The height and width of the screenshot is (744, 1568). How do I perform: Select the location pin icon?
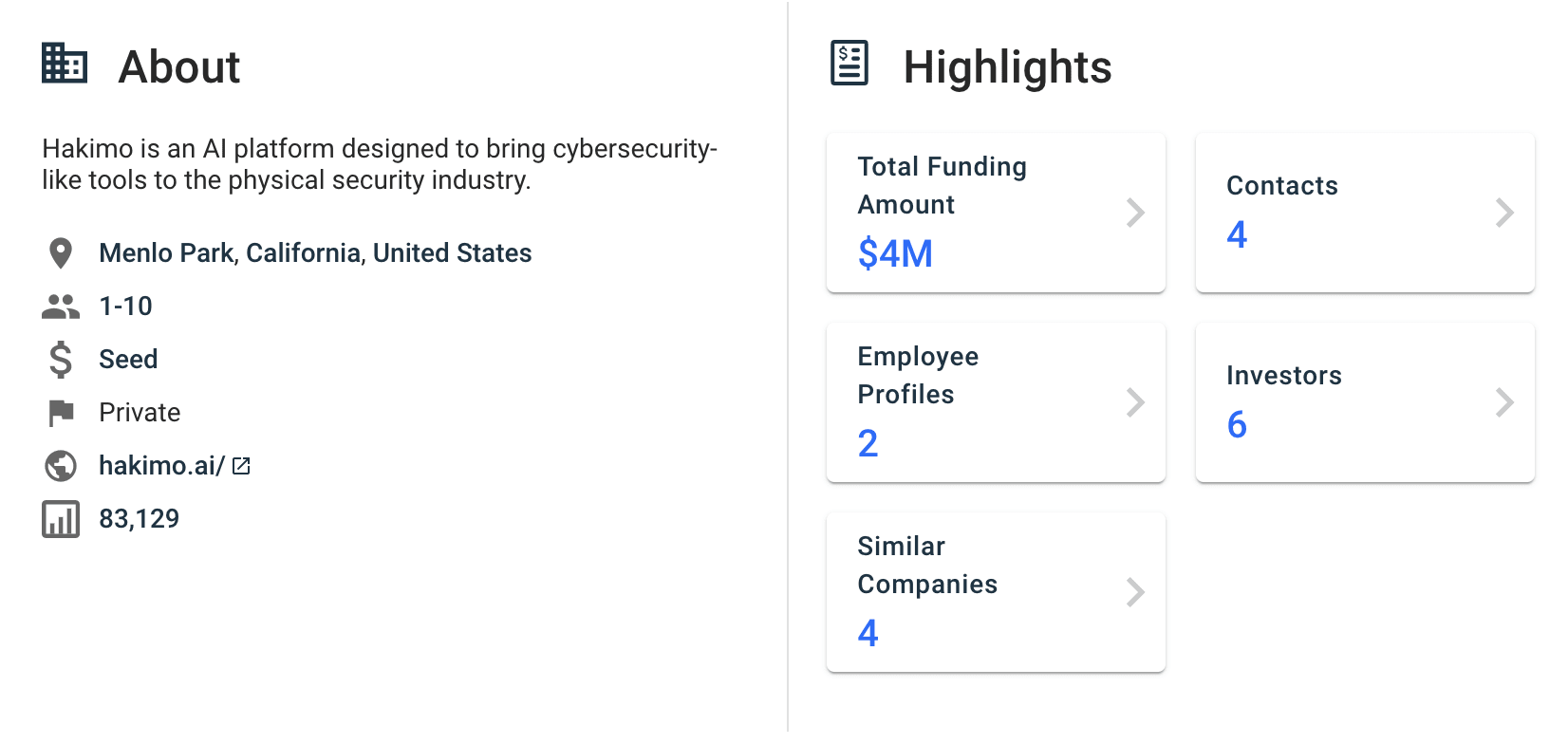(x=60, y=251)
